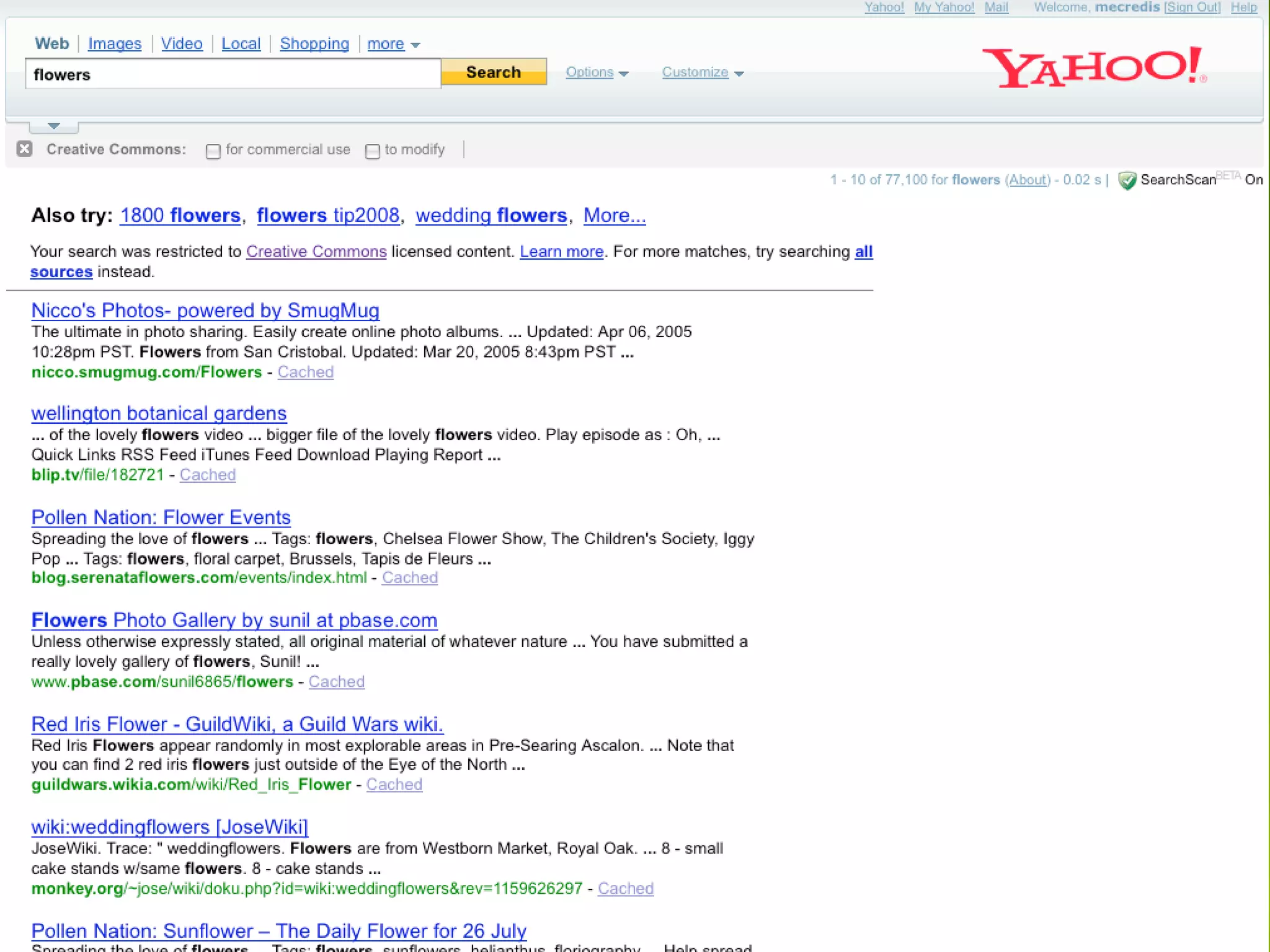
Task: Open 'Nicco's Photos- powered by SmugMug' result
Action: tap(205, 310)
